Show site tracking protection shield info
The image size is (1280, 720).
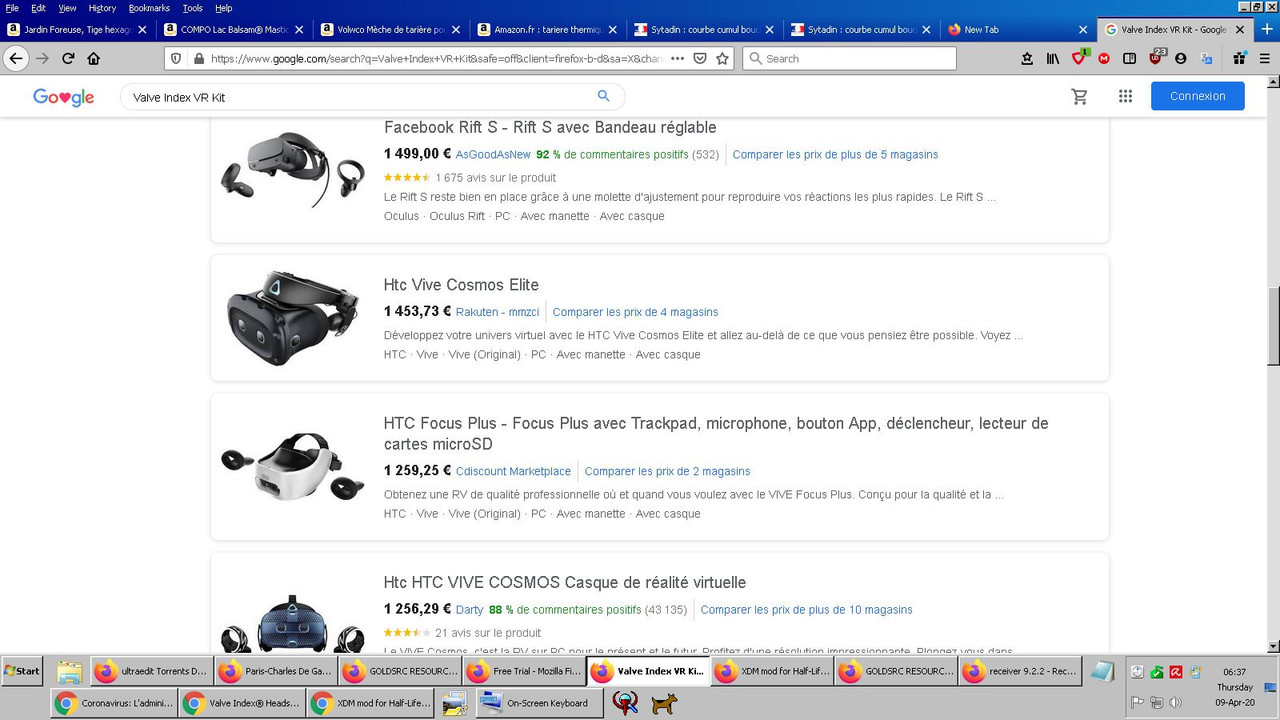click(x=176, y=58)
